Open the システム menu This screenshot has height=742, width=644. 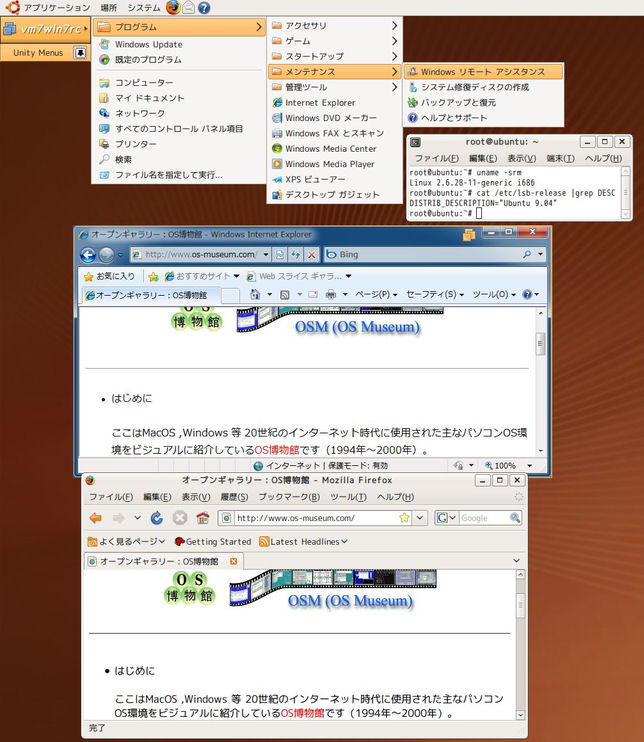tap(144, 8)
